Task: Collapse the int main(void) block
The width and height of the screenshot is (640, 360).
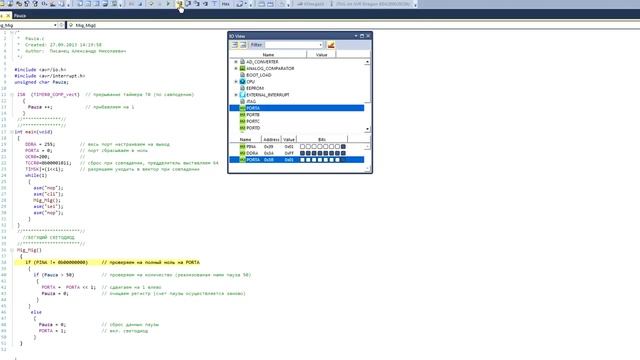Action: [12, 132]
